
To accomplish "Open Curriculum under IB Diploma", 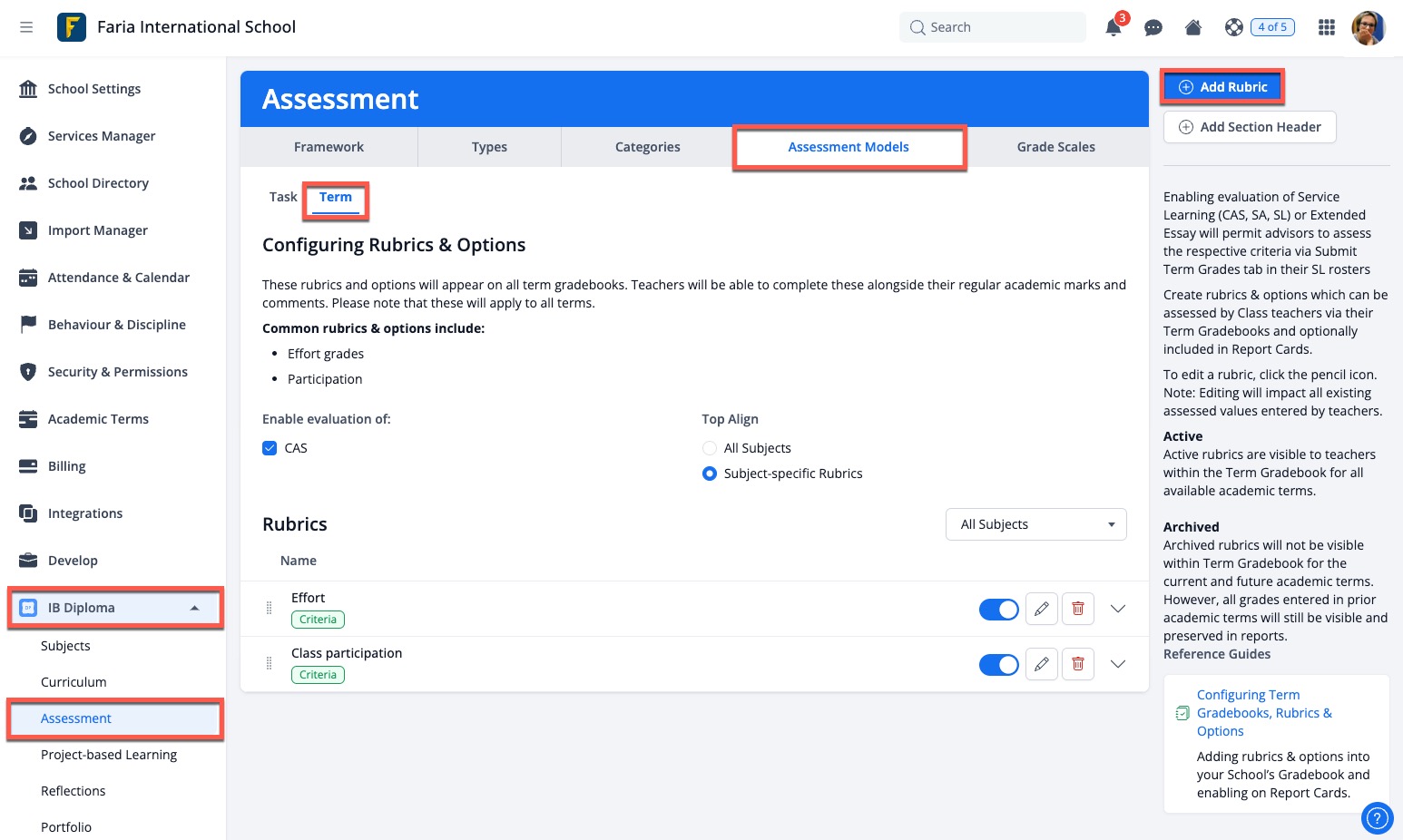I will (74, 682).
